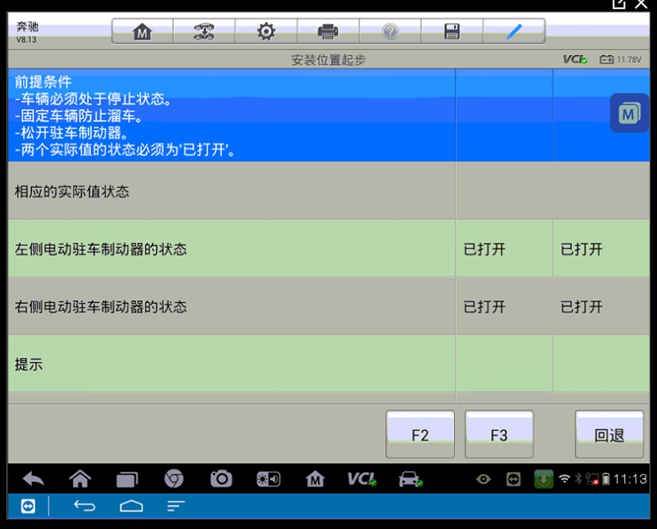Select 右侧电动驻车制动器的状态 row

(x=328, y=306)
